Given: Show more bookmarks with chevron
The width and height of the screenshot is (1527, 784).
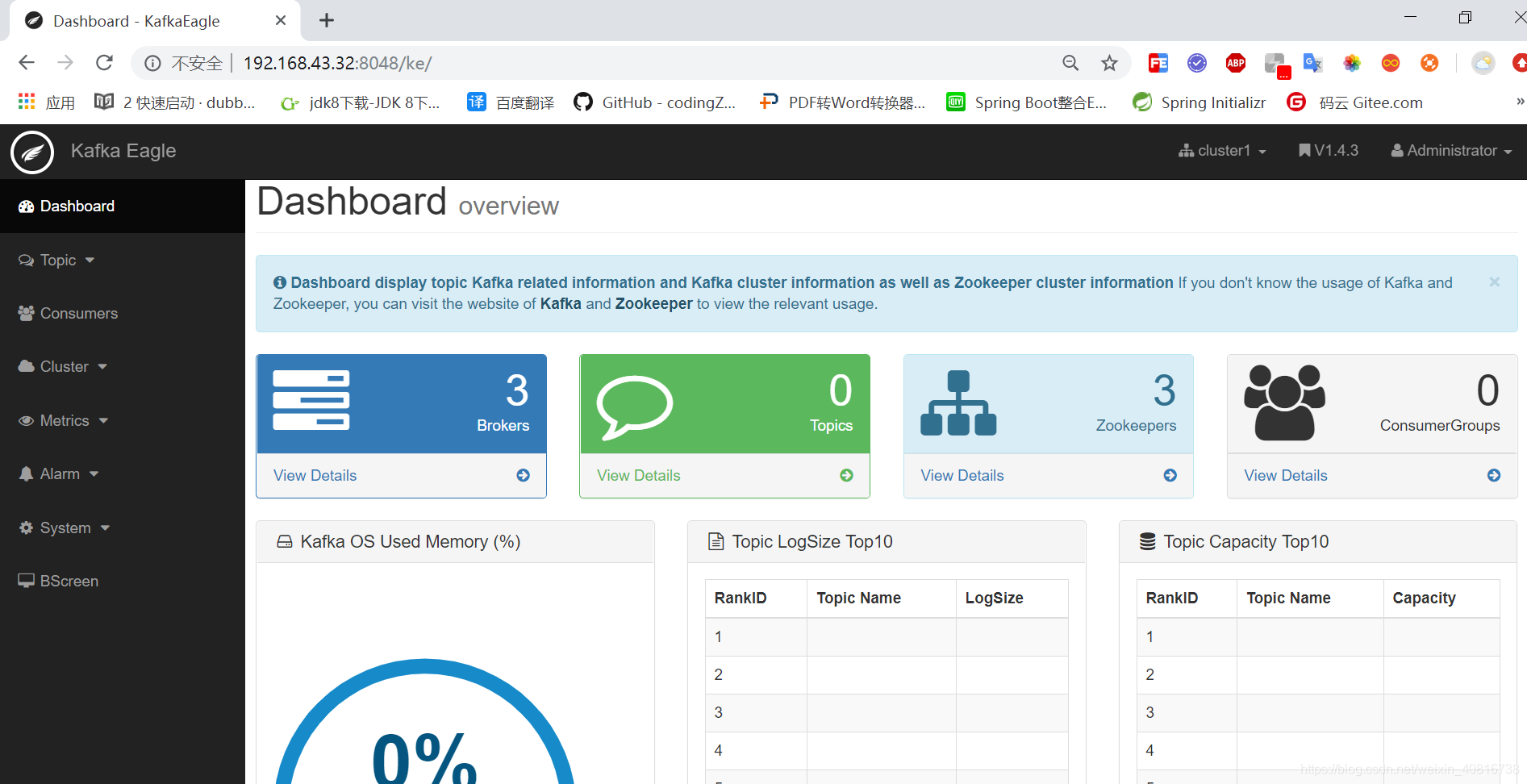Looking at the screenshot, I should [1519, 102].
